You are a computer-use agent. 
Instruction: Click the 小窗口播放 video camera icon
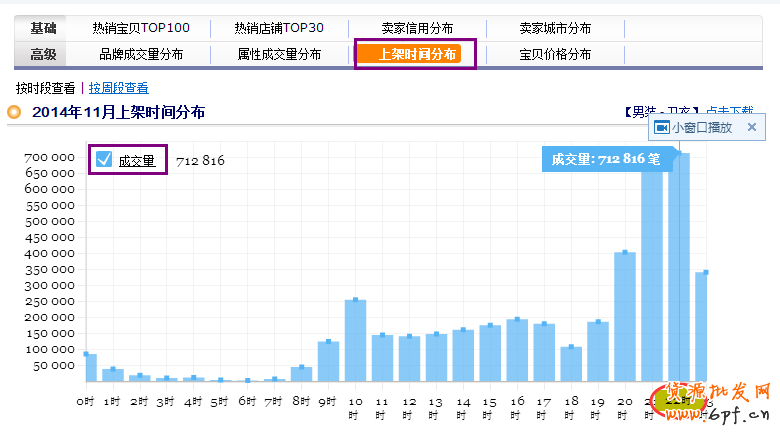661,127
